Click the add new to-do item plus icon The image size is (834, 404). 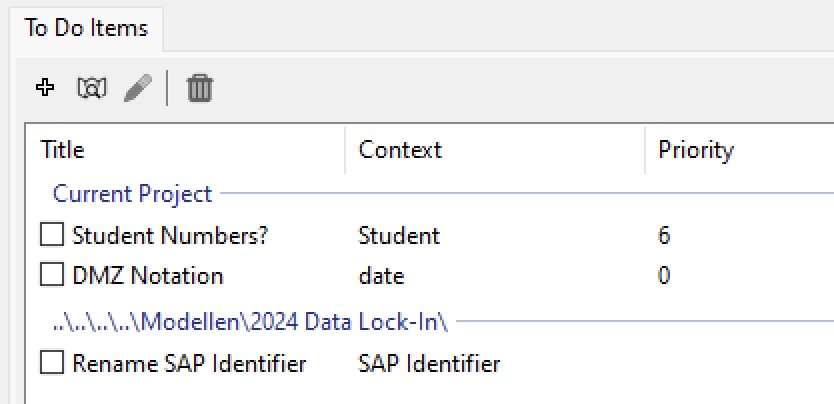coord(44,89)
